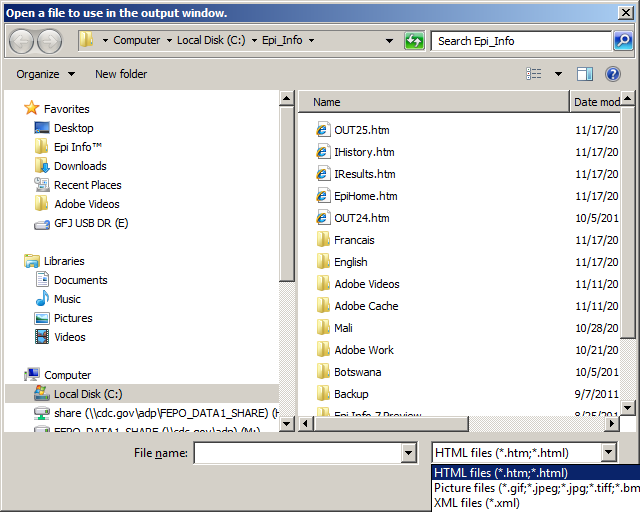Click the New folder button
Image resolution: width=640 pixels, height=512 pixels.
(x=121, y=74)
